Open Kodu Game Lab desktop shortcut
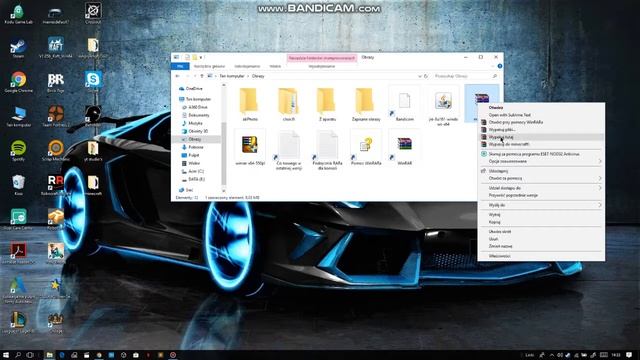The height and width of the screenshot is (360, 640). [x=18, y=14]
